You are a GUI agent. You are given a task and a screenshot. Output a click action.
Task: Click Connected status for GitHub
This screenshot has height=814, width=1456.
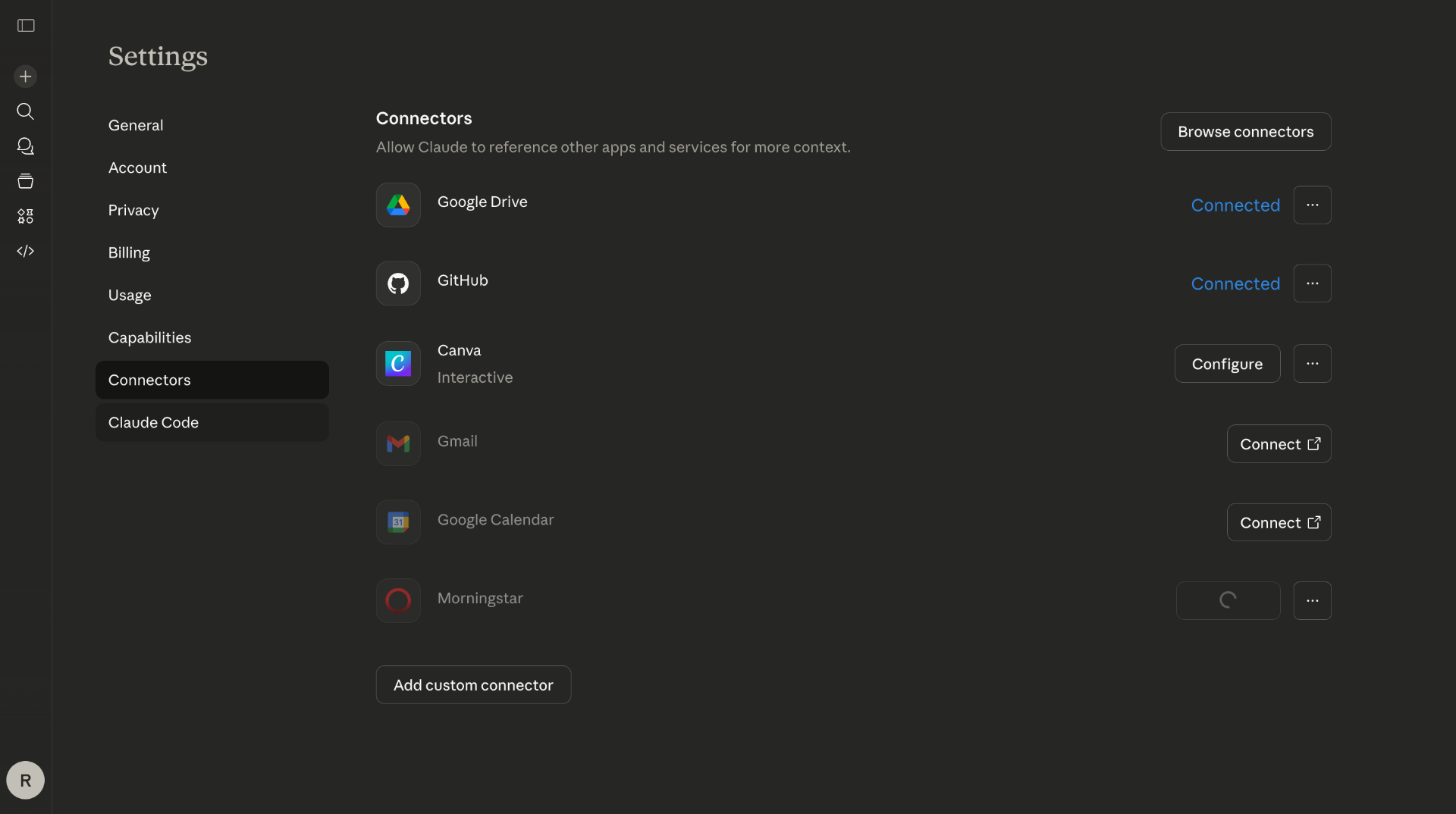pyautogui.click(x=1235, y=283)
